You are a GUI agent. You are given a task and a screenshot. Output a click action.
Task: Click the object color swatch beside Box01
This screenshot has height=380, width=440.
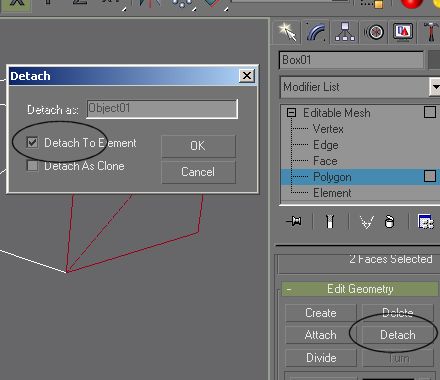point(434,60)
